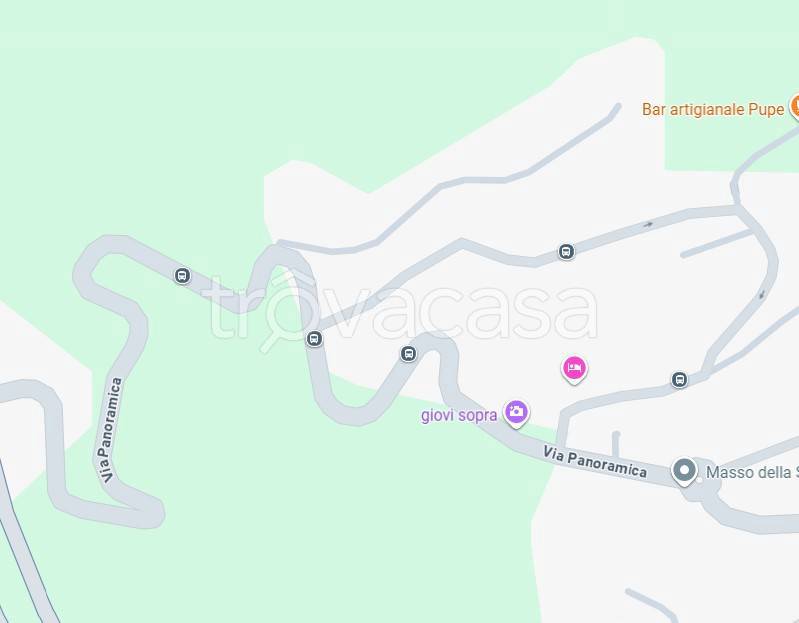This screenshot has height=623, width=799.
Task: Click the Masso della S place label
Action: 752,472
